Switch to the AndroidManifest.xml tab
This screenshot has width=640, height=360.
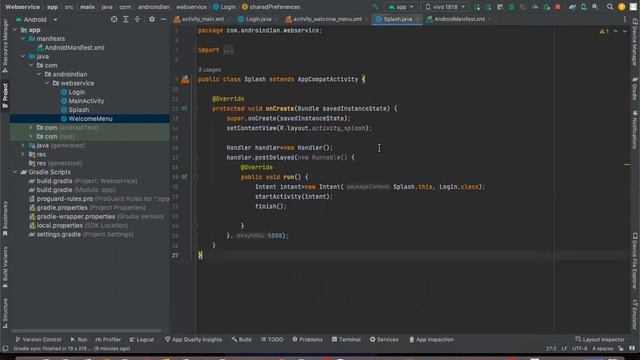(x=456, y=19)
